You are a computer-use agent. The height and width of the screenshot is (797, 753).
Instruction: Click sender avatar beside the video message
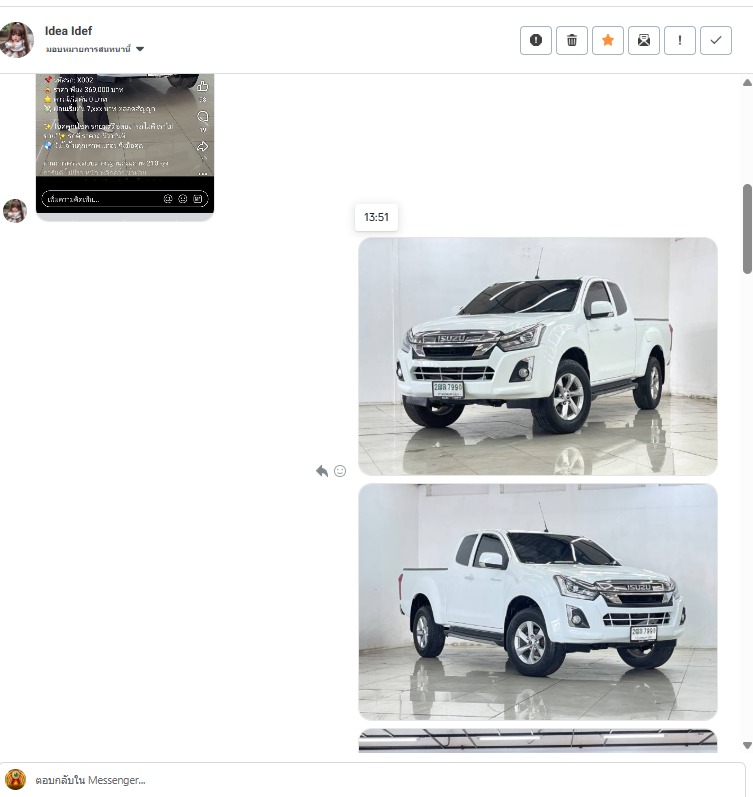pos(15,210)
